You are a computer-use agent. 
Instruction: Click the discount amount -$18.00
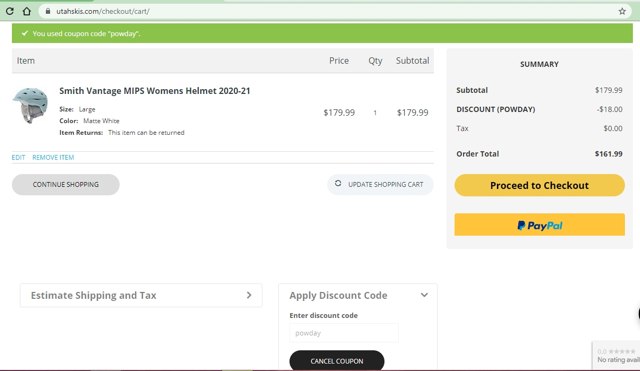pyautogui.click(x=609, y=109)
